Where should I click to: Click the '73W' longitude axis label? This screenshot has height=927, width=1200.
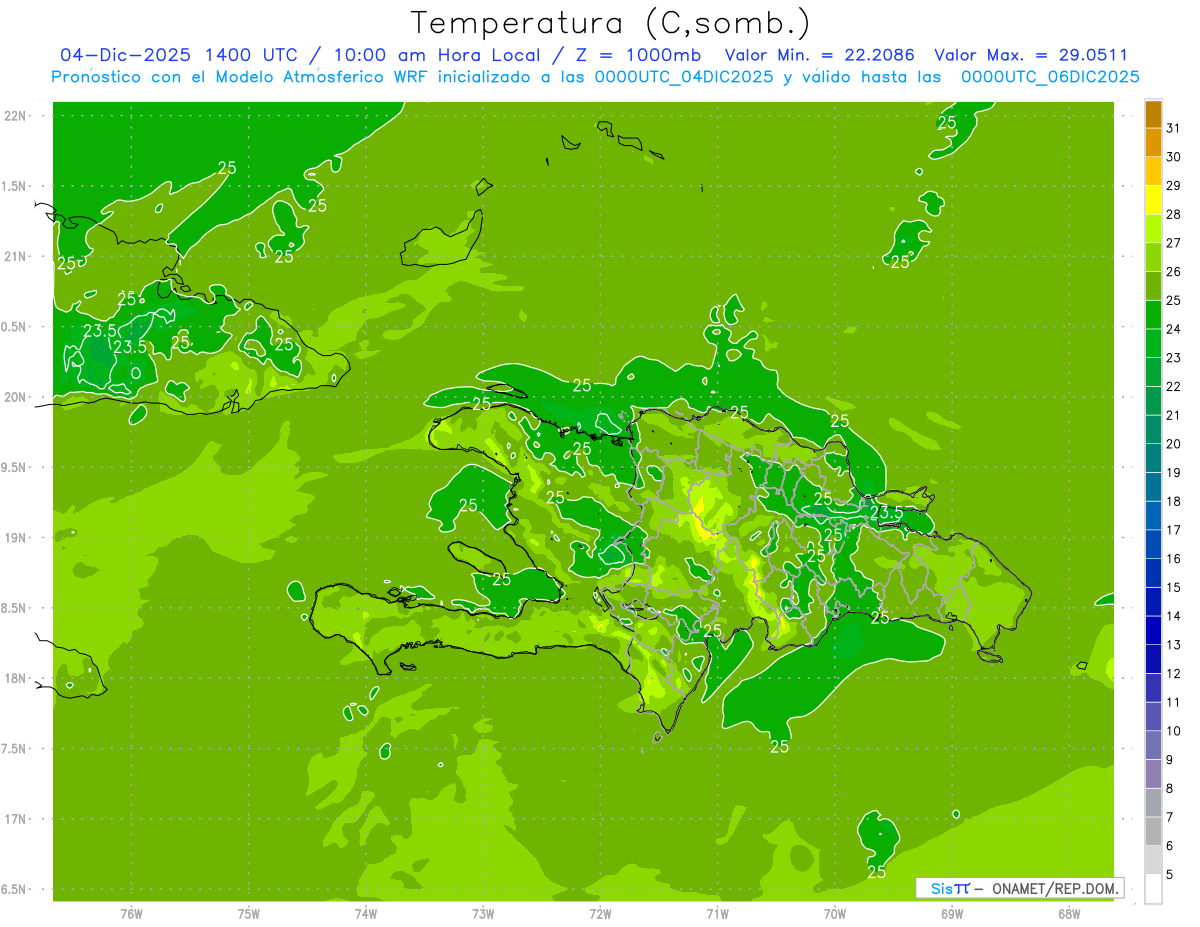point(483,913)
